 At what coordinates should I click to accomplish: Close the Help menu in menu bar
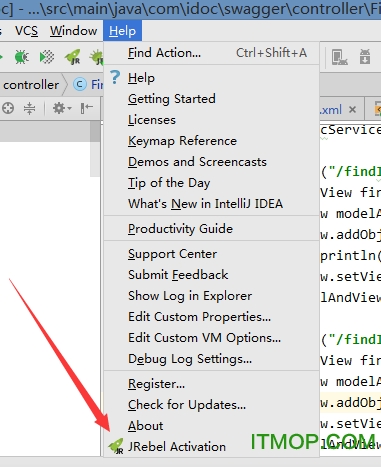click(122, 31)
